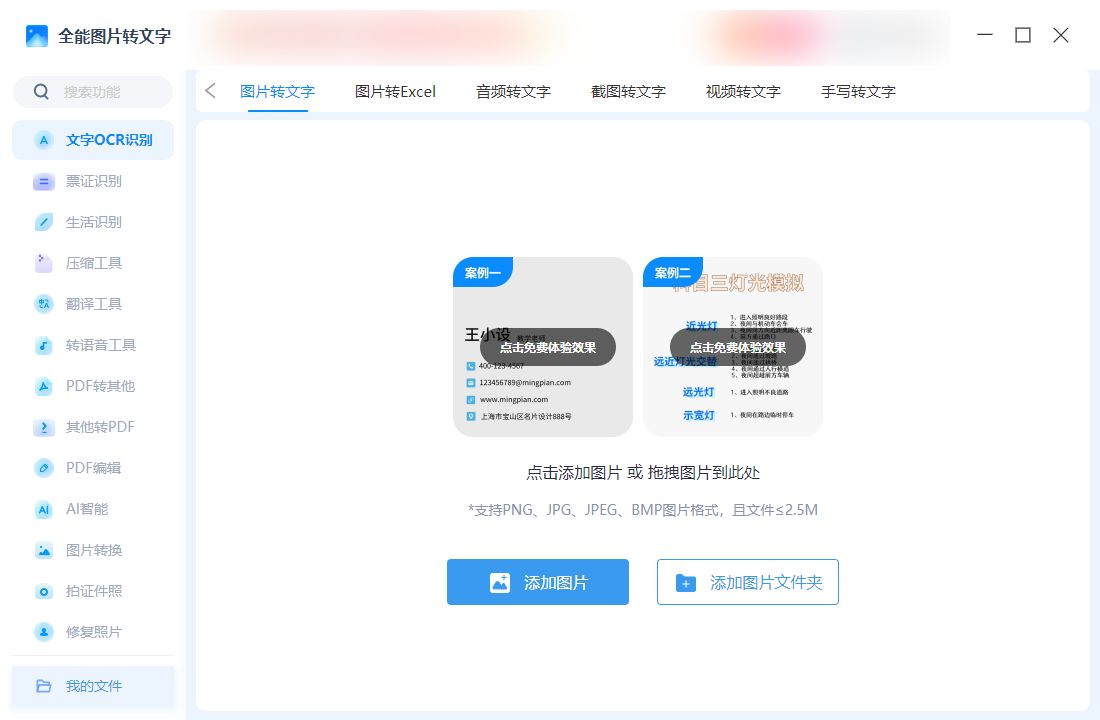Screen dimensions: 1100x720
Task: Click the 修复照片 portrait icon
Action: click(43, 632)
